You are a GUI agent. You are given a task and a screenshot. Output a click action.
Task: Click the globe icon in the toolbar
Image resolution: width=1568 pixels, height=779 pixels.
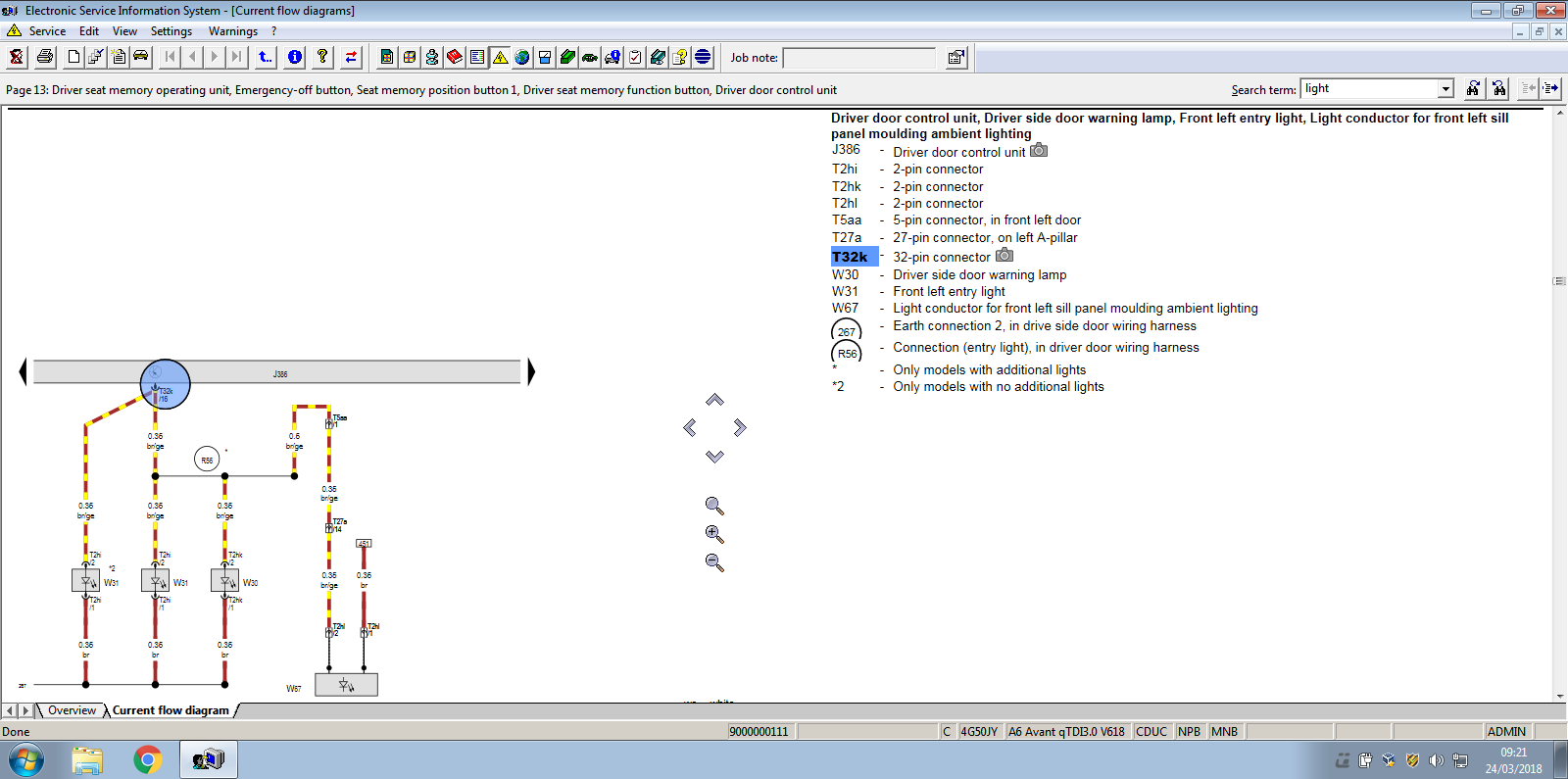pos(522,57)
